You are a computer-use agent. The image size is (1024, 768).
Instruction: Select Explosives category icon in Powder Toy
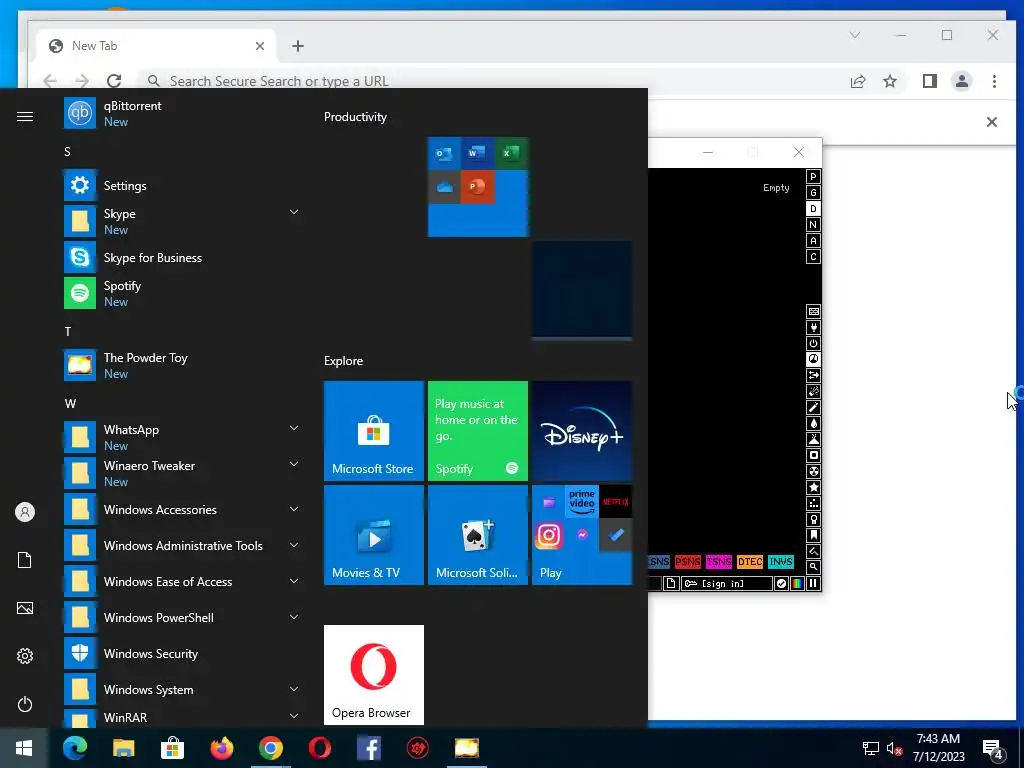click(x=813, y=391)
